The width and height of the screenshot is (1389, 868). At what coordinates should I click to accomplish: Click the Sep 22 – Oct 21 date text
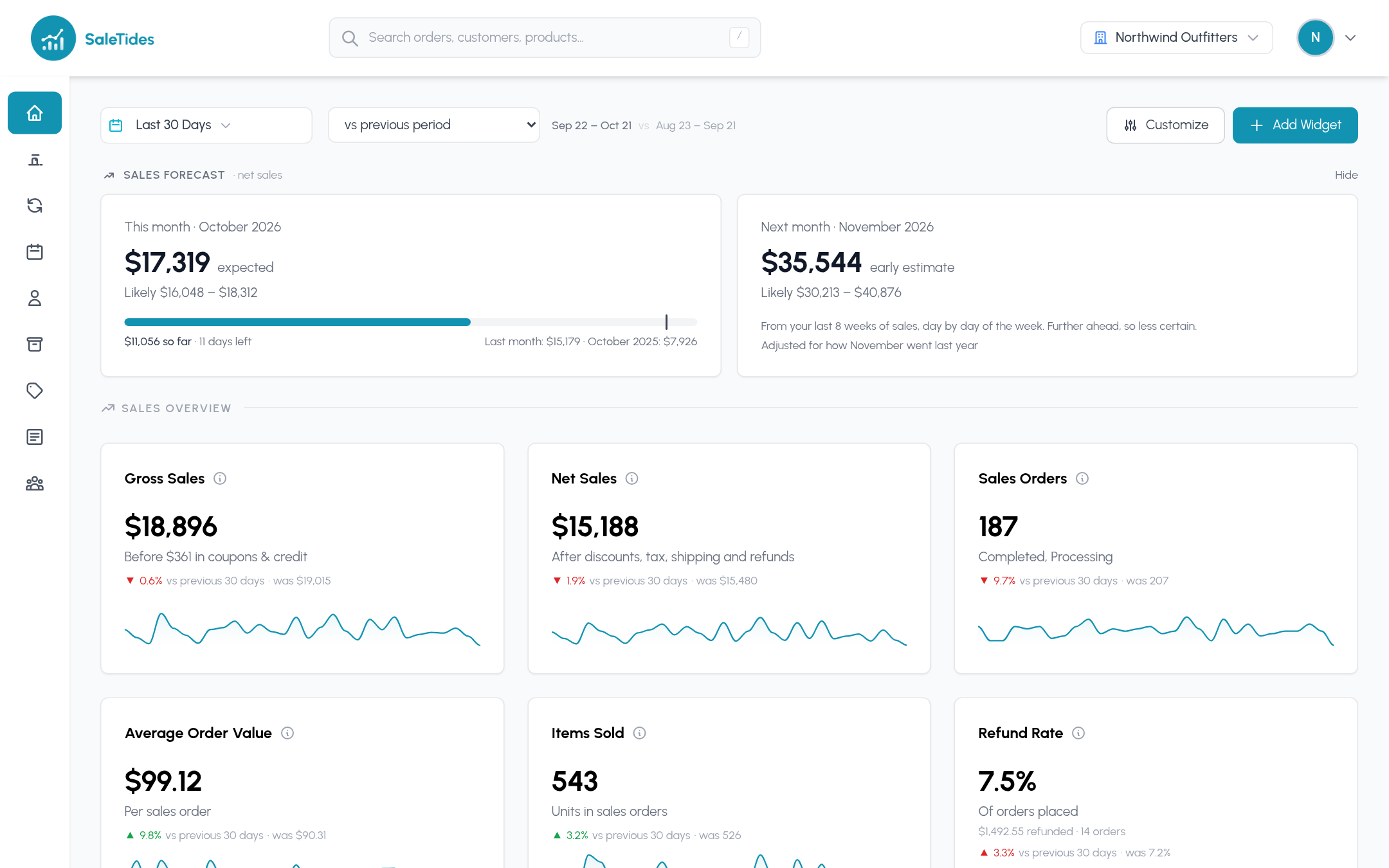592,125
